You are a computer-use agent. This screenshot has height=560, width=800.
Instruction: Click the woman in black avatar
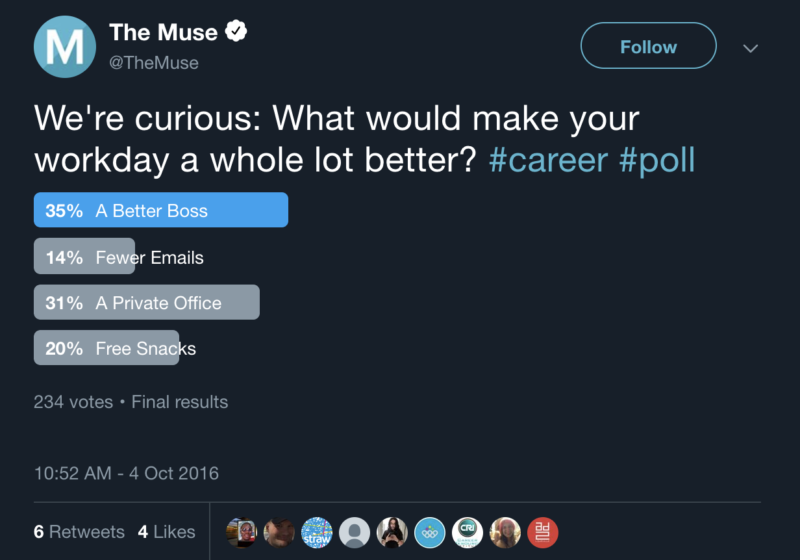click(392, 532)
